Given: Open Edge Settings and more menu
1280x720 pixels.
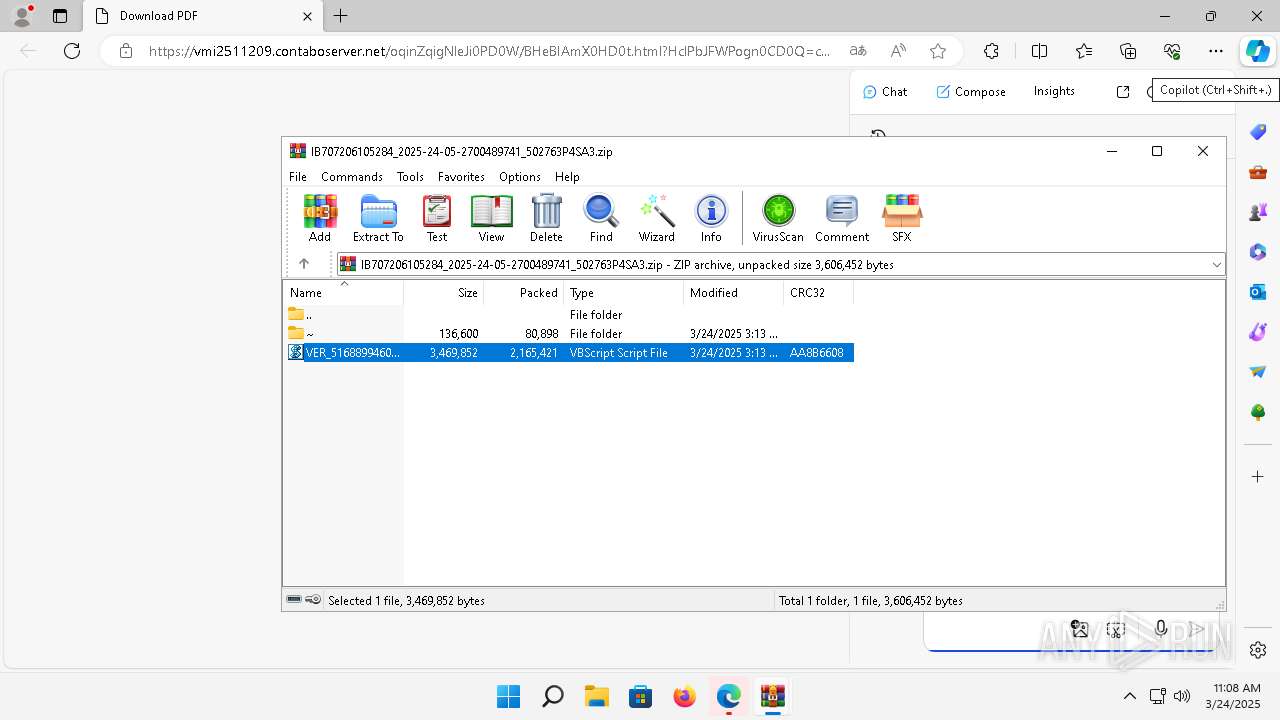Looking at the screenshot, I should (x=1215, y=51).
